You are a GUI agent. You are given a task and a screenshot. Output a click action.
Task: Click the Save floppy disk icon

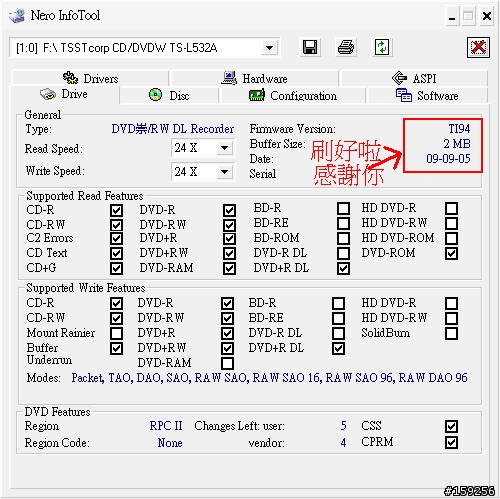click(310, 47)
